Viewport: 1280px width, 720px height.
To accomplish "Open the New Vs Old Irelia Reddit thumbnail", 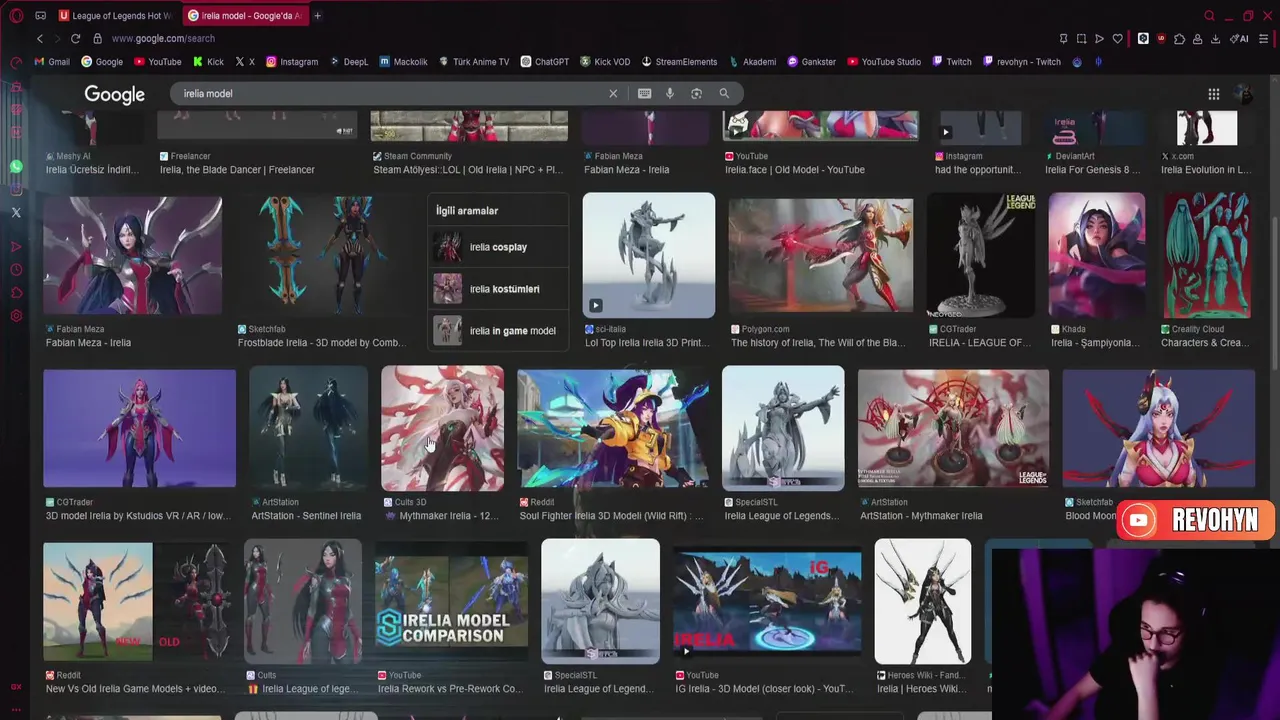I will pos(136,602).
